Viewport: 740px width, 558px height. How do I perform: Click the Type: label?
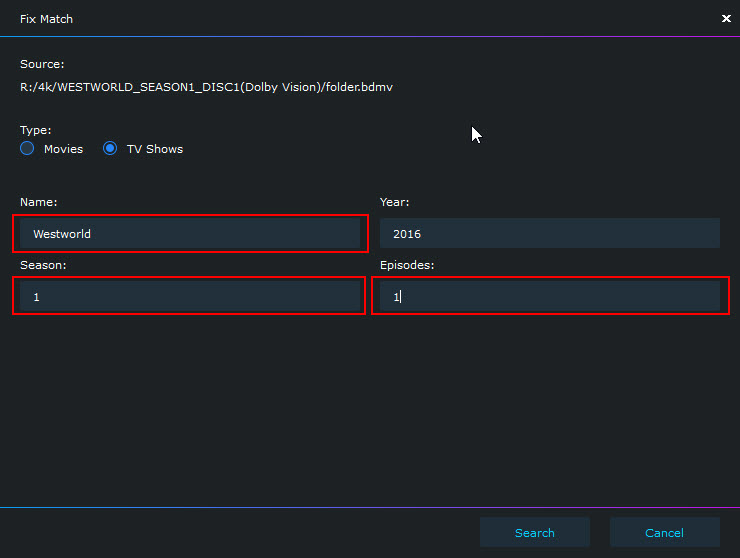click(x=35, y=130)
